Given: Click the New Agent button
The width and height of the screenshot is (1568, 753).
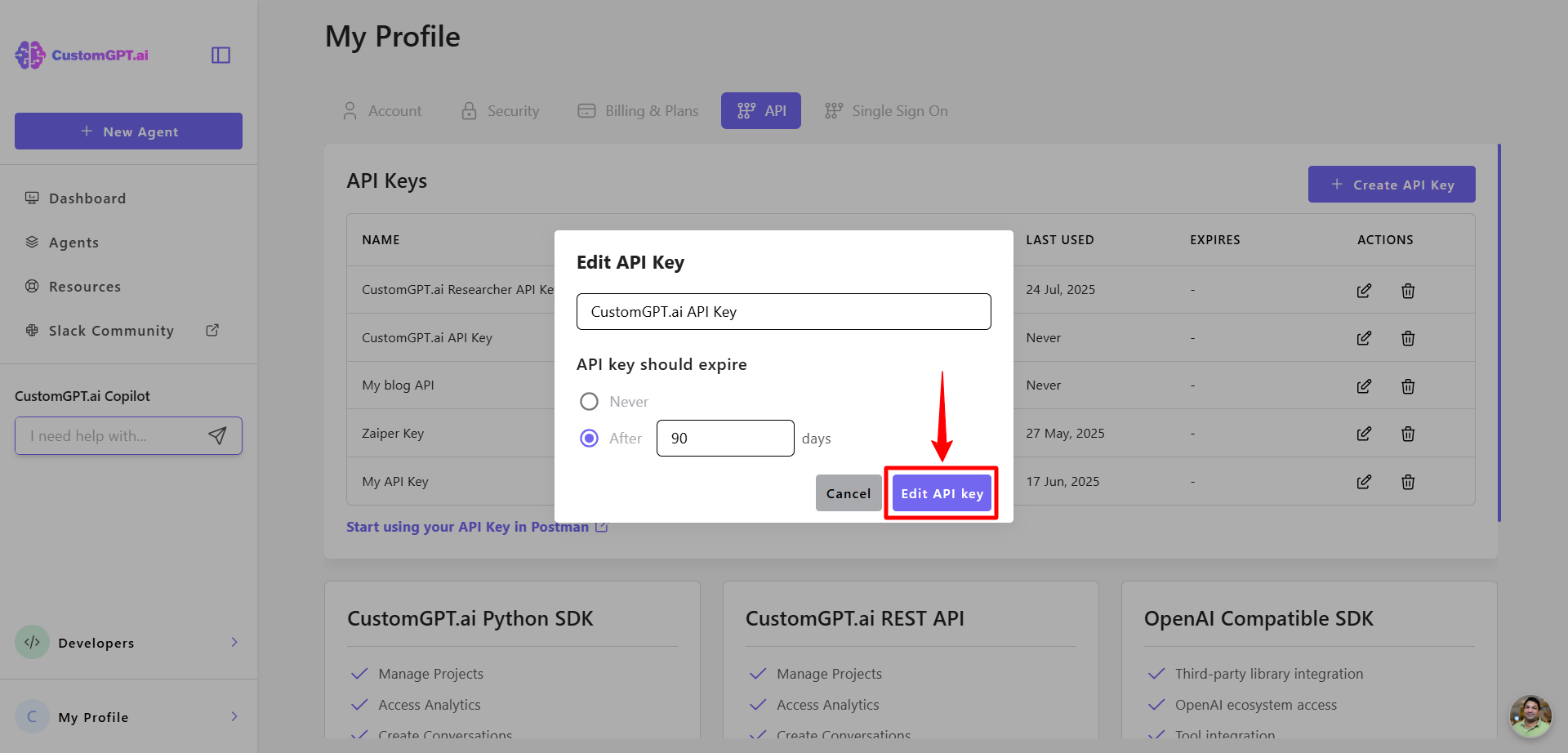Looking at the screenshot, I should pos(128,131).
